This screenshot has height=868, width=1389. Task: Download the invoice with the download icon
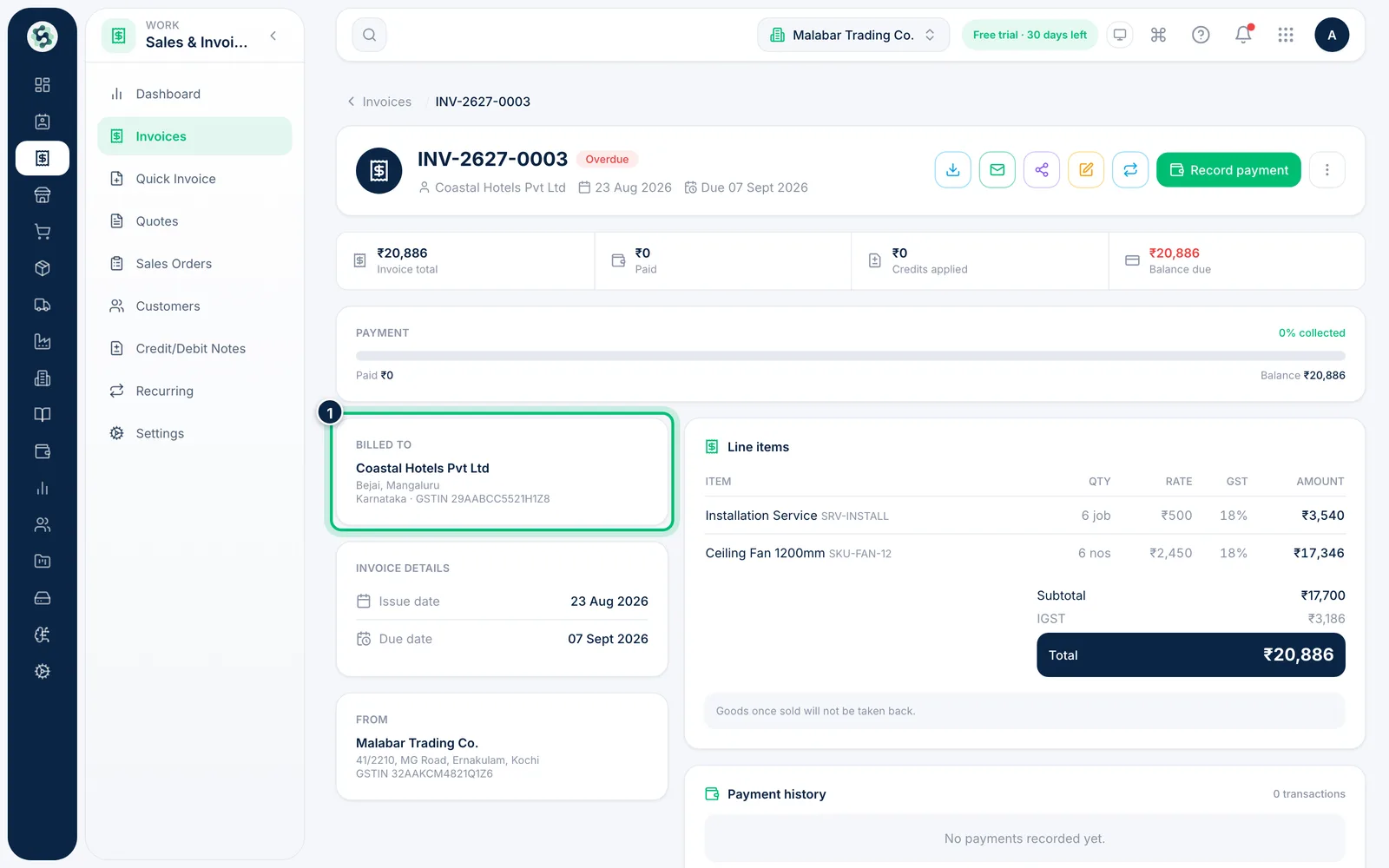tap(952, 170)
